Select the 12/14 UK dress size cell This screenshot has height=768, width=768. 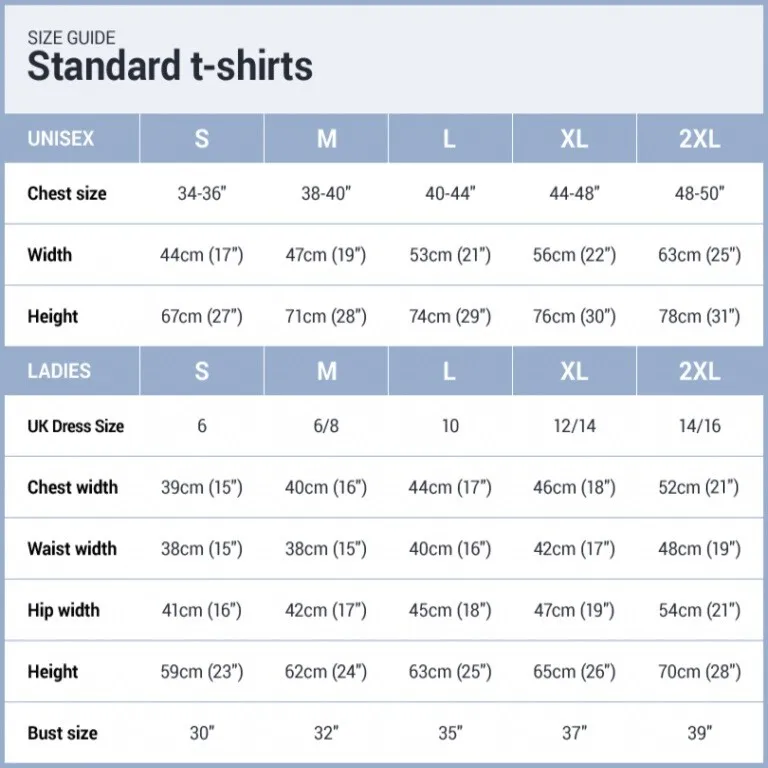[574, 426]
